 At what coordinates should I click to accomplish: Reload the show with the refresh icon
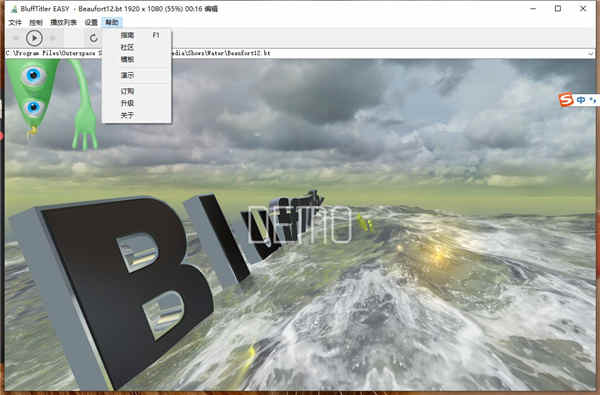[x=94, y=38]
